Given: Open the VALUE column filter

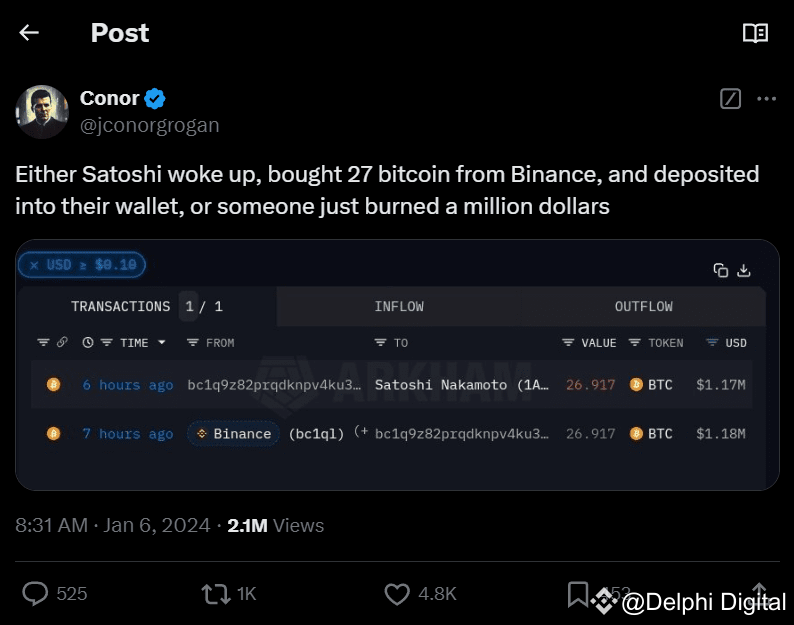Looking at the screenshot, I should [x=568, y=343].
